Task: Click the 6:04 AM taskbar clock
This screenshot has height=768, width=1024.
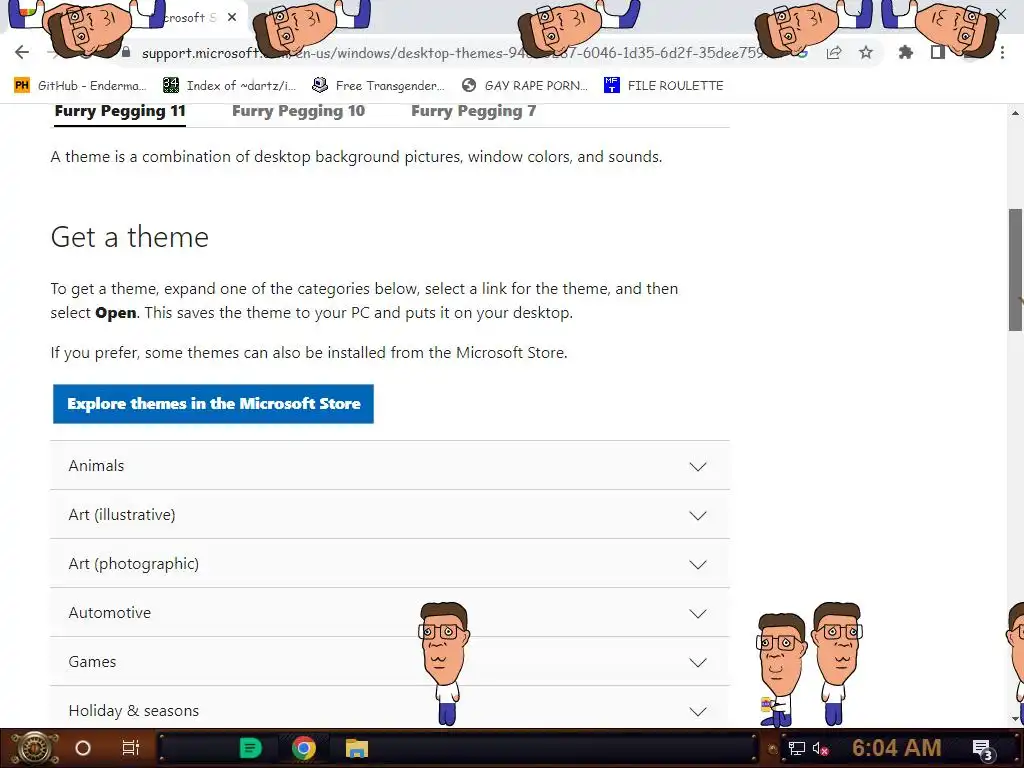Action: pos(897,748)
